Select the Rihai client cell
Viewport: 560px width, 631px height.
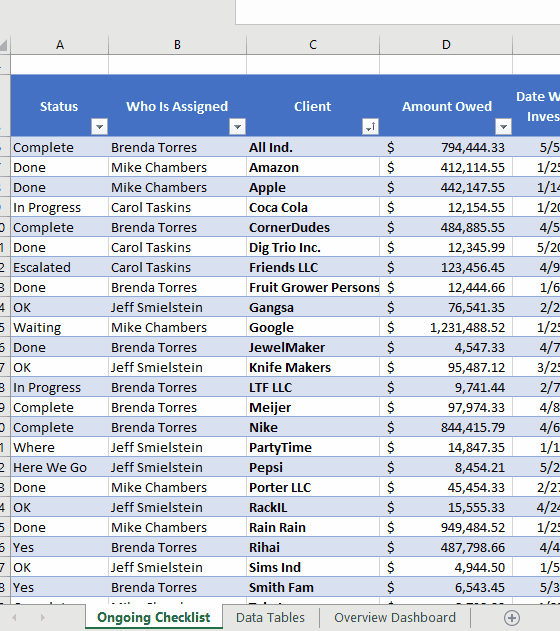313,547
